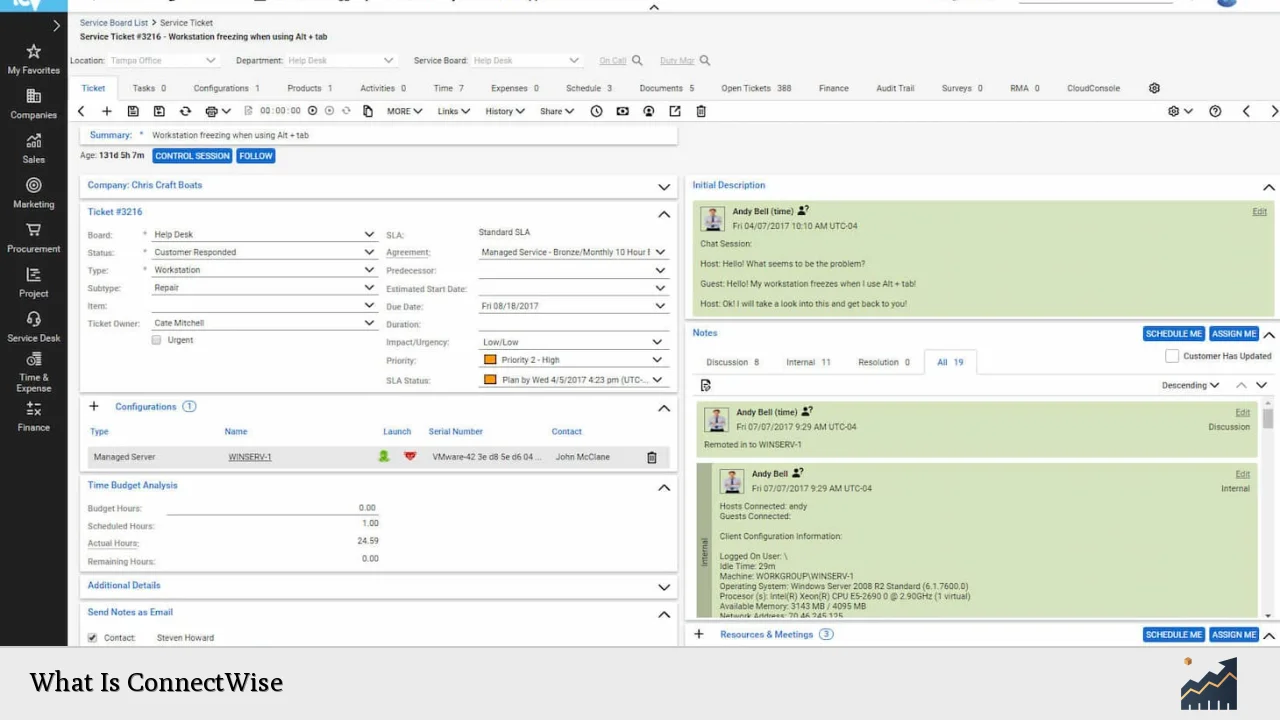Click the clock icon in toolbar
Screen dimensions: 1280x720
(597, 111)
